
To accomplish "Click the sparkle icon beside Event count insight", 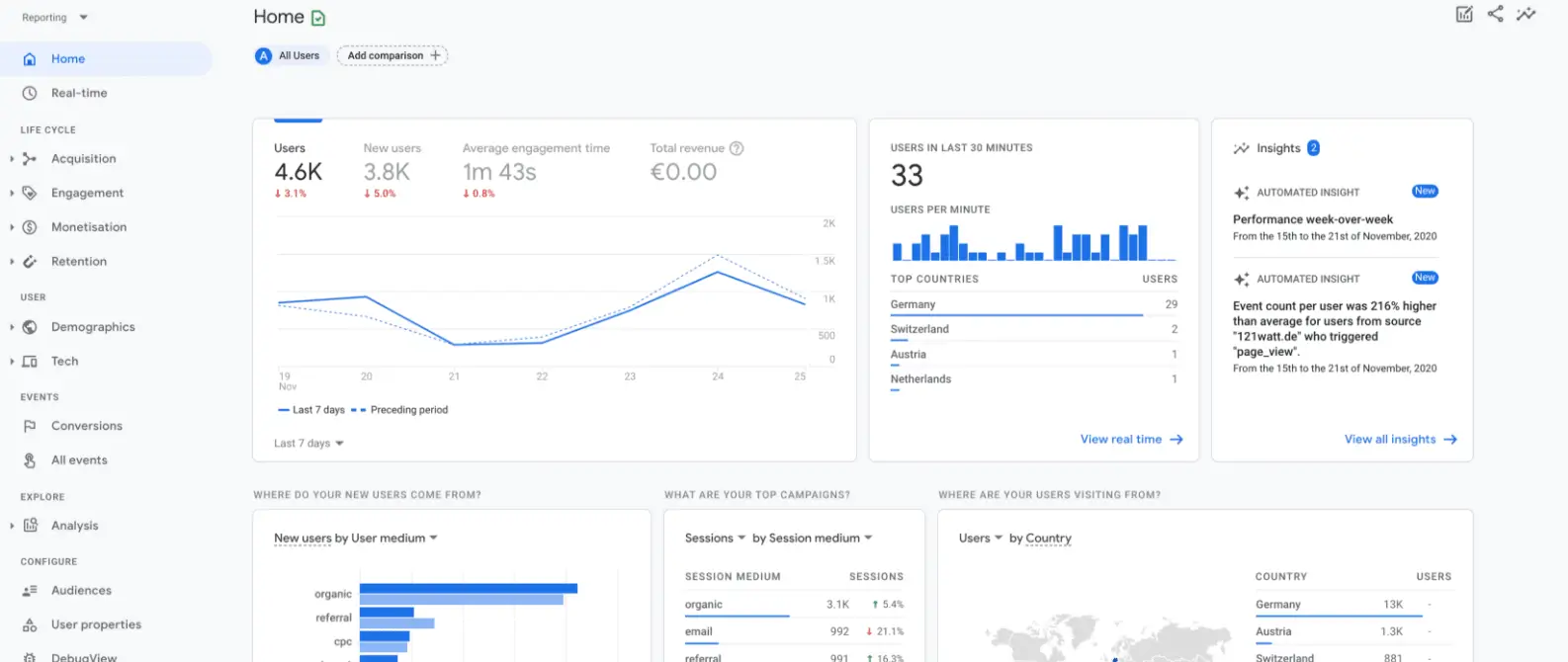I will (1242, 280).
